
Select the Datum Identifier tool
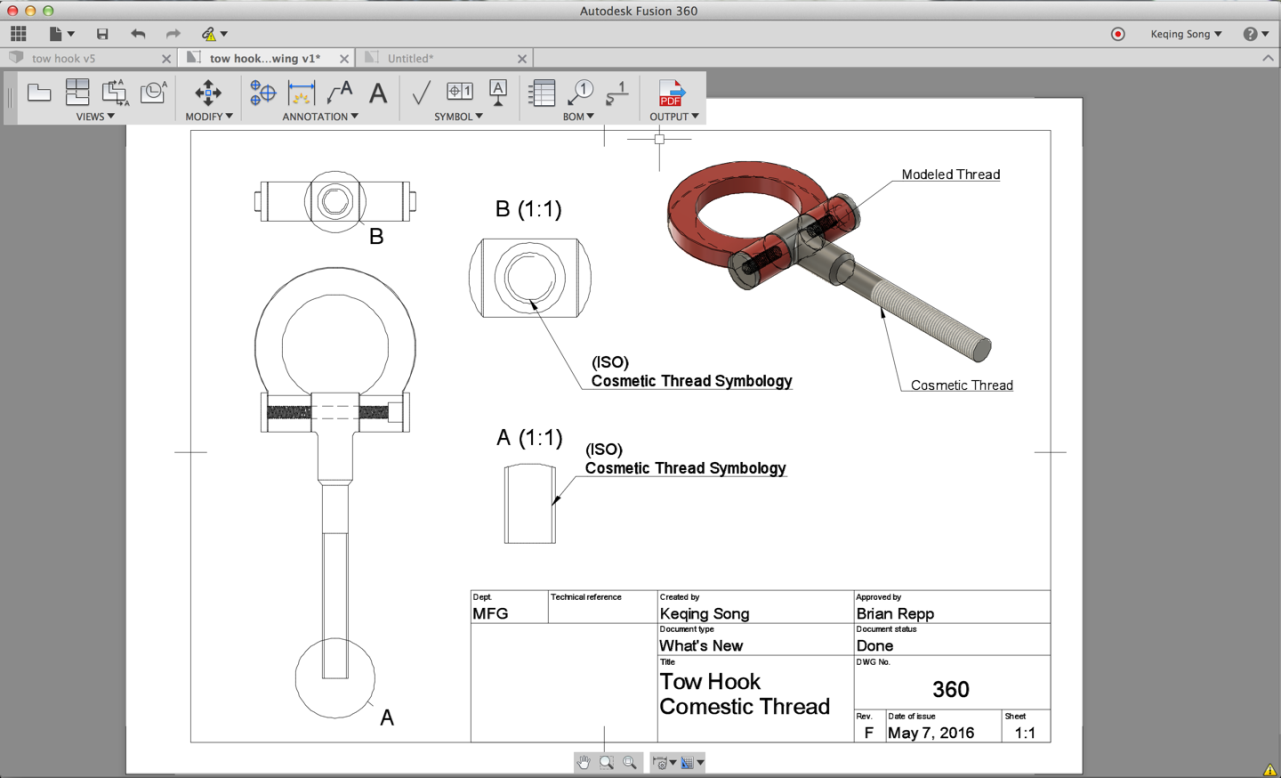498,93
